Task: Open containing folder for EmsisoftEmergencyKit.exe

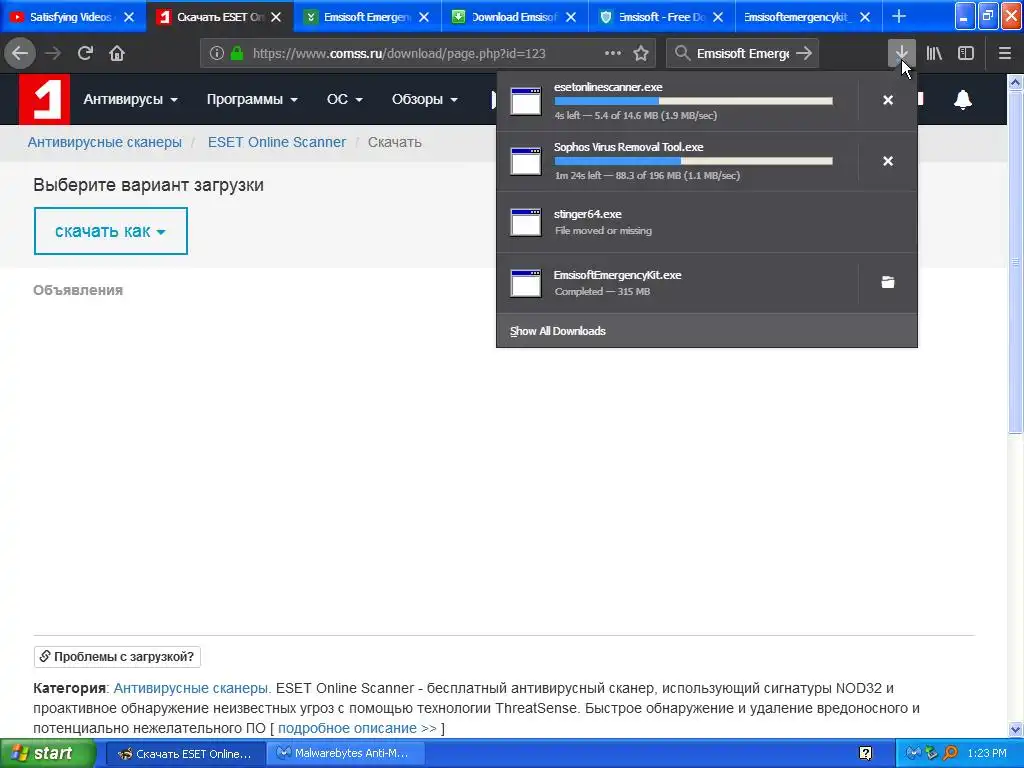Action: pos(888,282)
